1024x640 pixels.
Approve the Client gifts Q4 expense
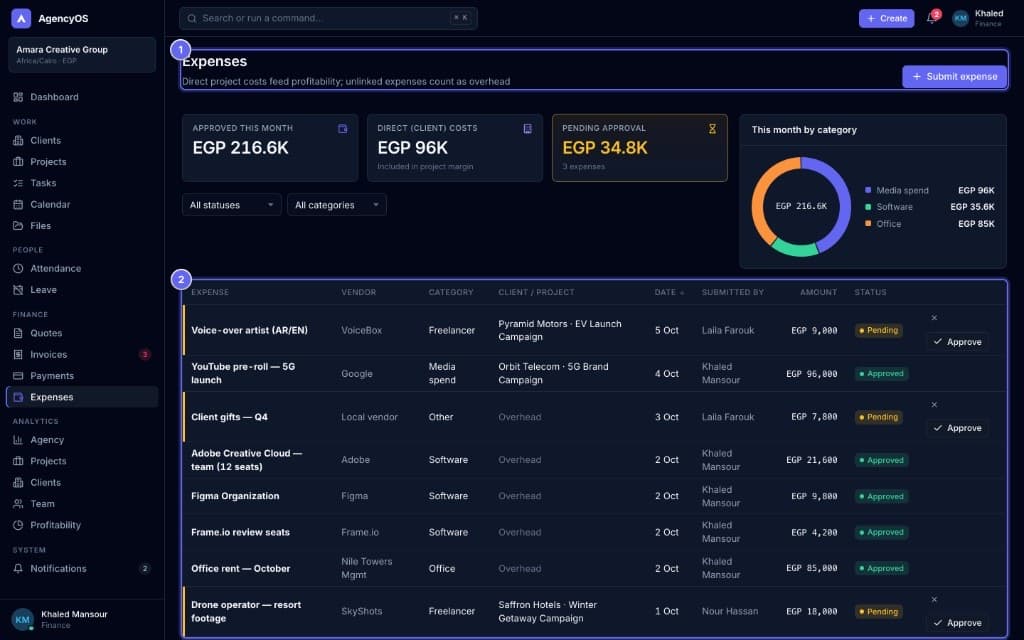(x=957, y=428)
